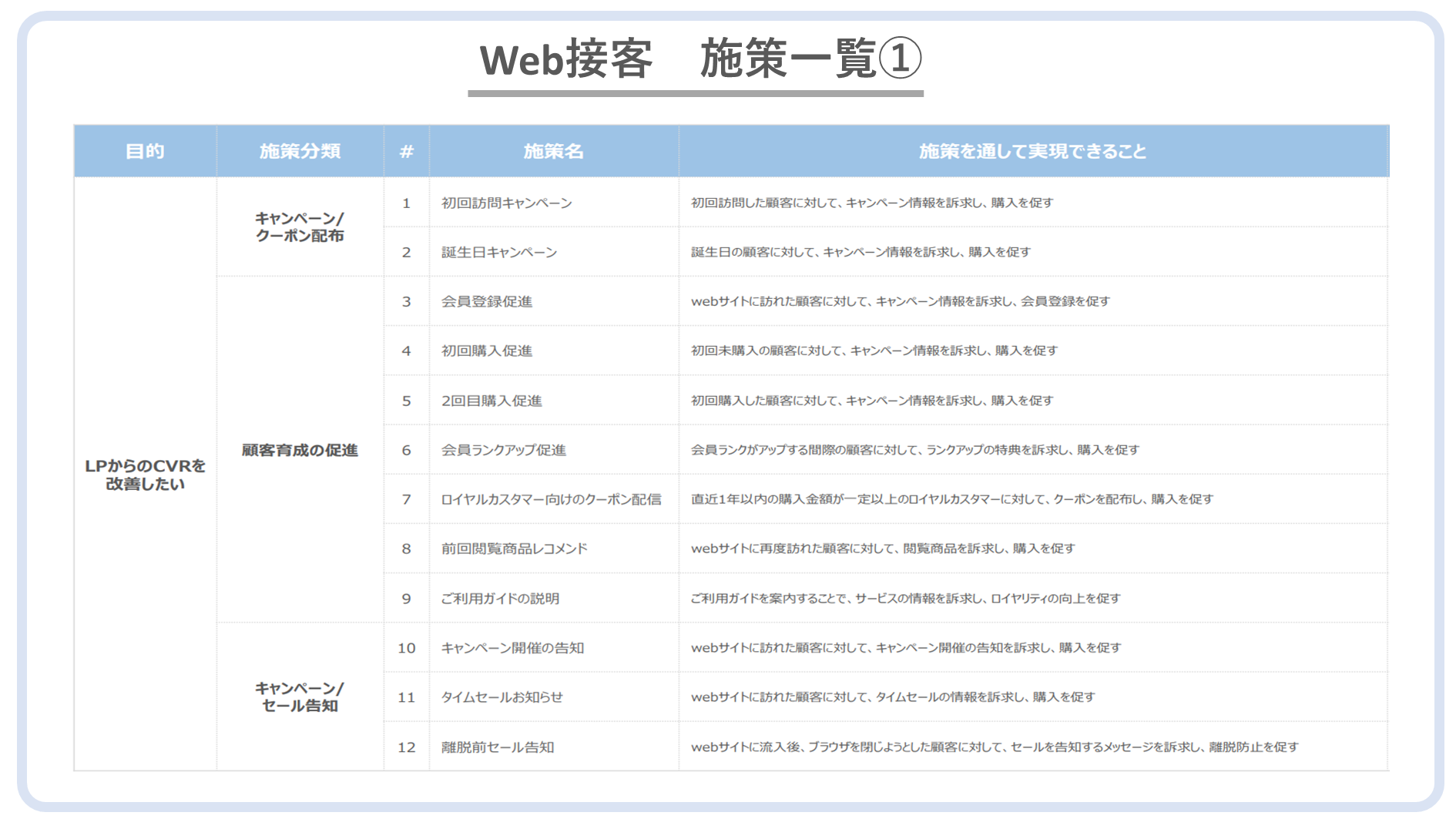This screenshot has width=1456, height=819.
Task: Click description タイムセールの情報を訴求し
Action: click(893, 697)
